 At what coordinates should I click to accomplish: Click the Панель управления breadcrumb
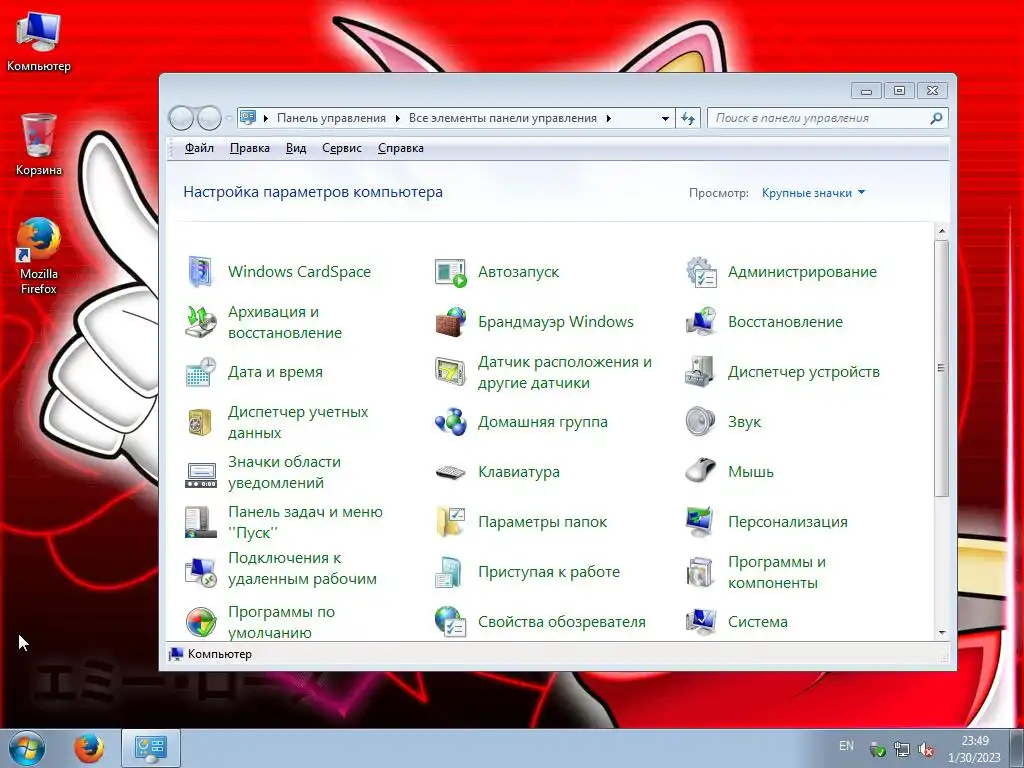(331, 118)
